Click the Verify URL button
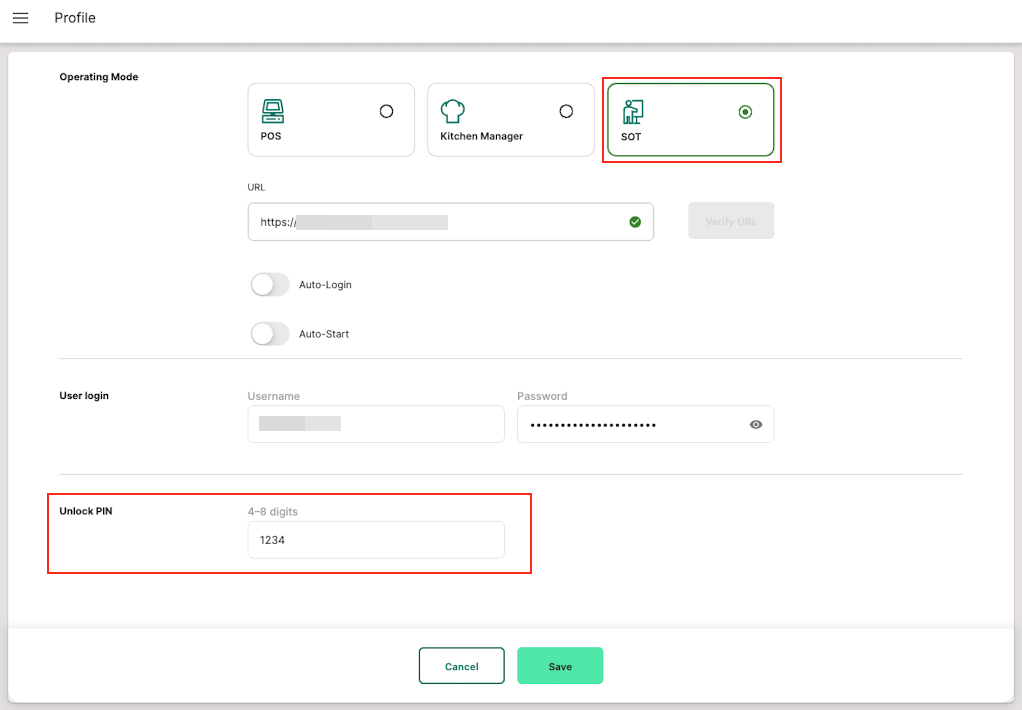The image size is (1022, 710). 731,221
